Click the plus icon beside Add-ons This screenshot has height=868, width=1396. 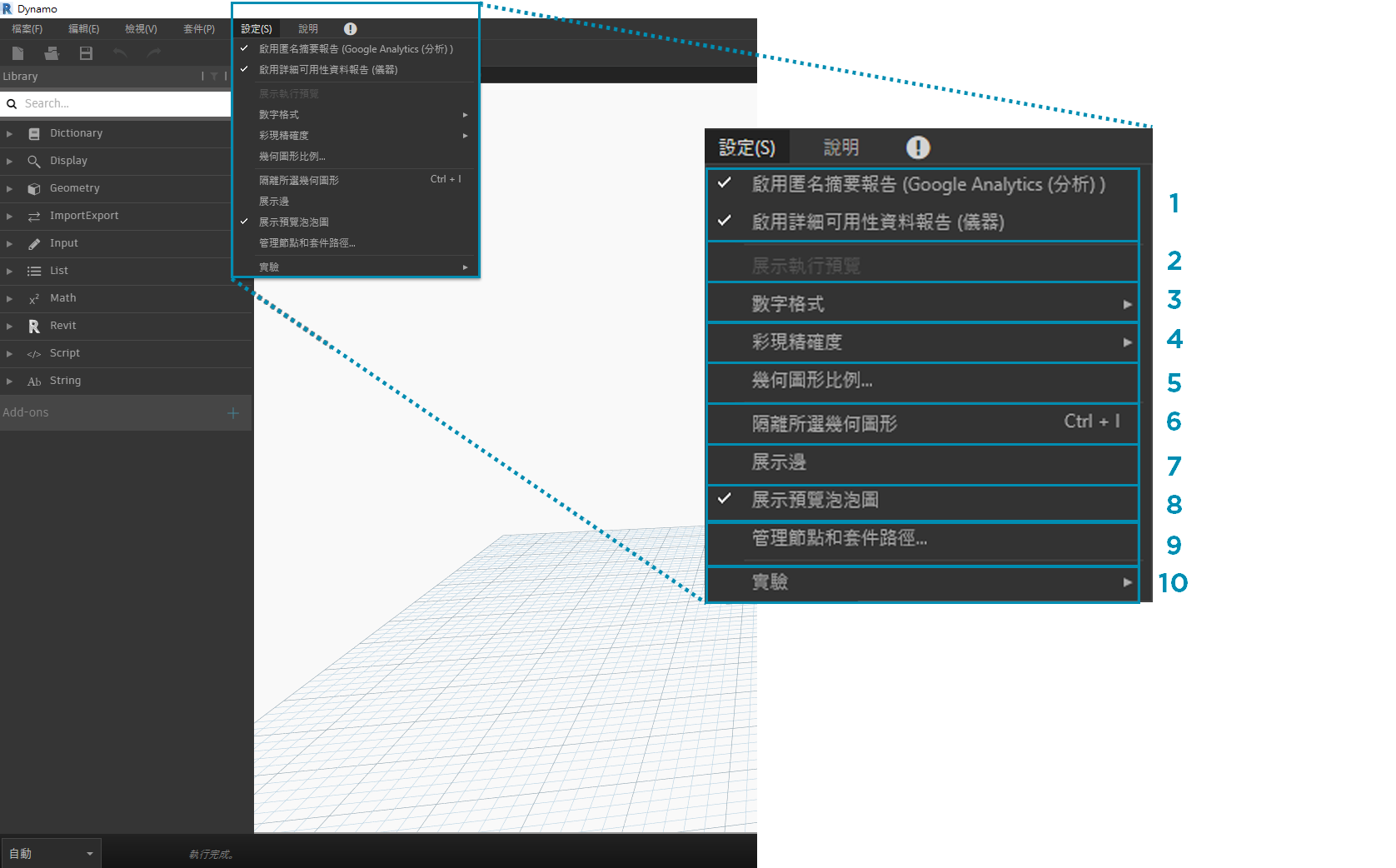(x=233, y=412)
